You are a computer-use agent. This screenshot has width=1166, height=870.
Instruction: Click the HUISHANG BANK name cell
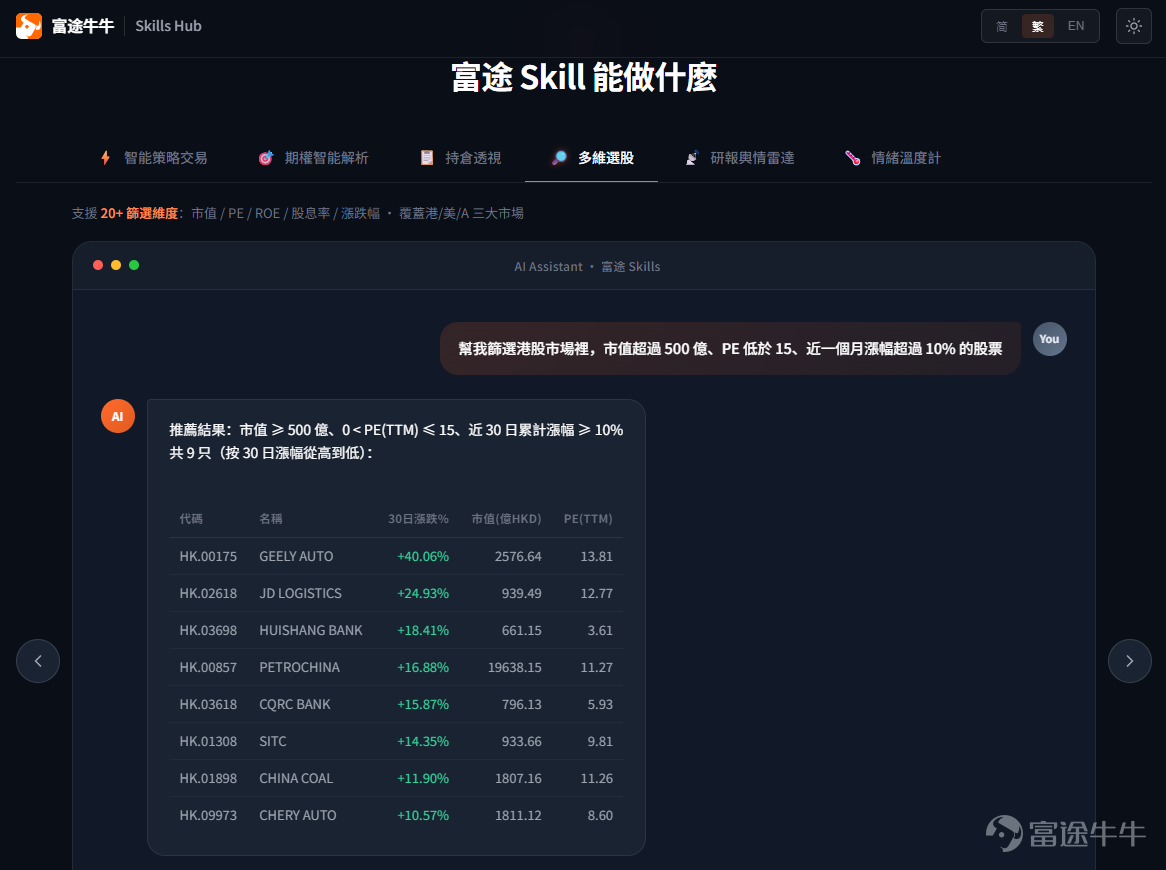(x=311, y=631)
